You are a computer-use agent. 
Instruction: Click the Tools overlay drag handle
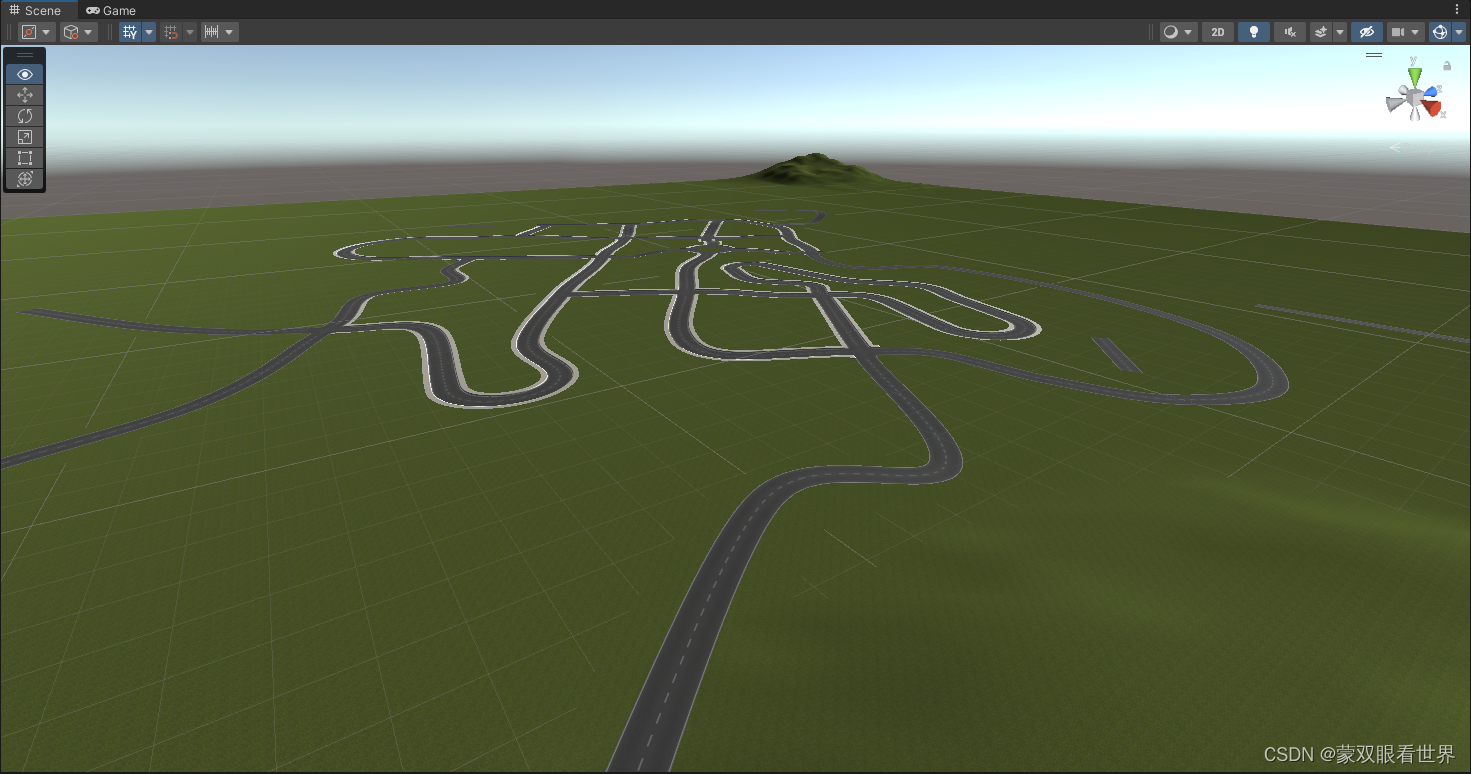[x=24, y=56]
